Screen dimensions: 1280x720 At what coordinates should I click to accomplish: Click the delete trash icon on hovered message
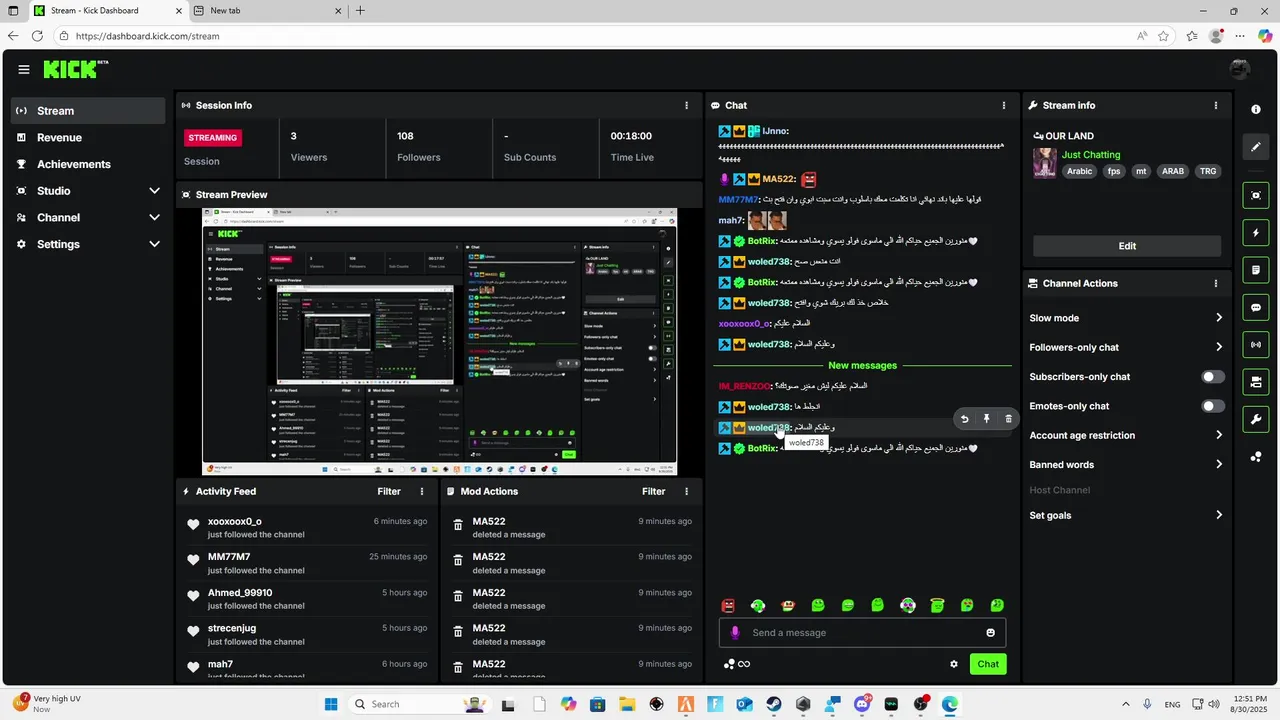(1008, 419)
